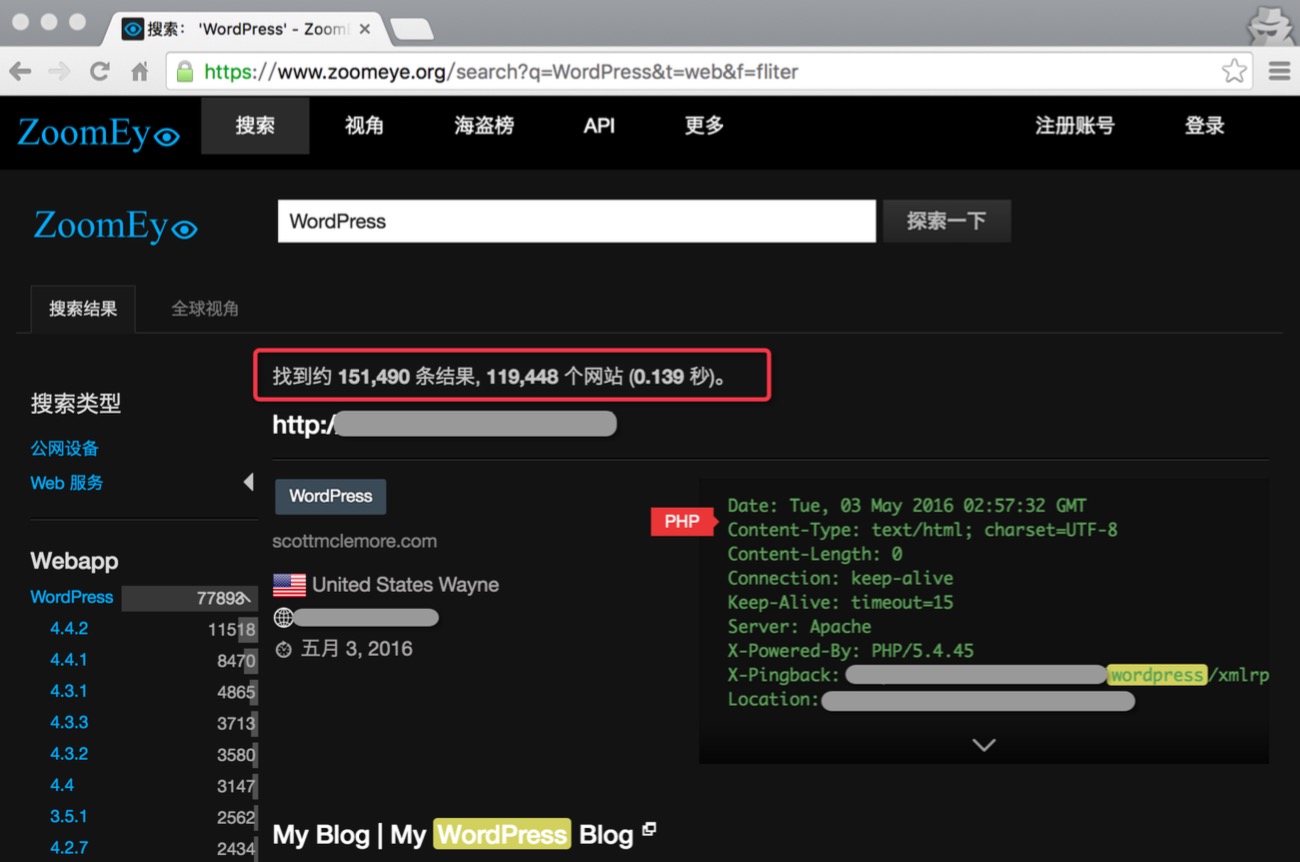Screen dimensions: 1300x862
Task: Filter by WordPress version 4.4.1
Action: click(69, 660)
